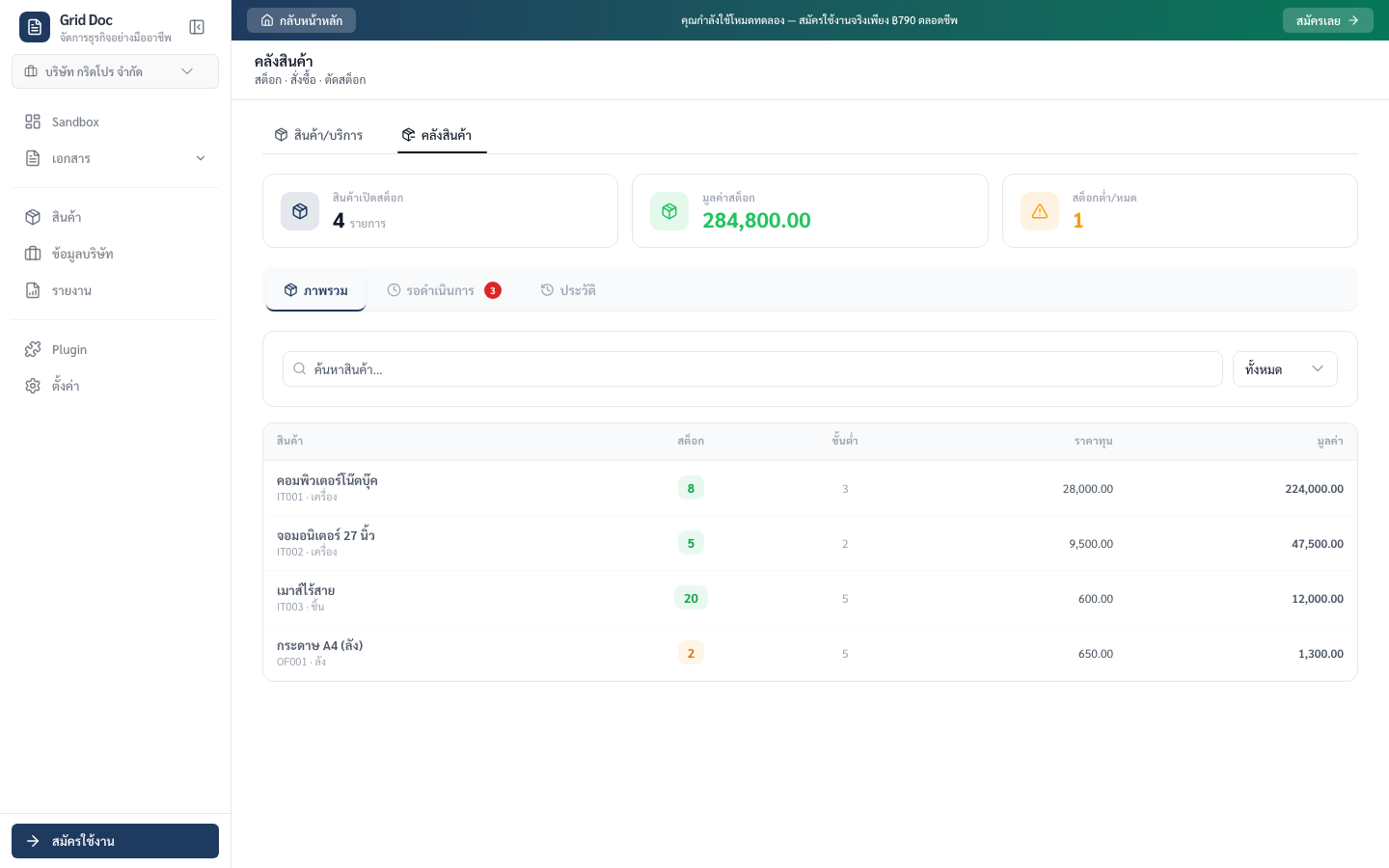1389x868 pixels.
Task: Select the สินค้า icon in the sidebar
Action: [35, 217]
